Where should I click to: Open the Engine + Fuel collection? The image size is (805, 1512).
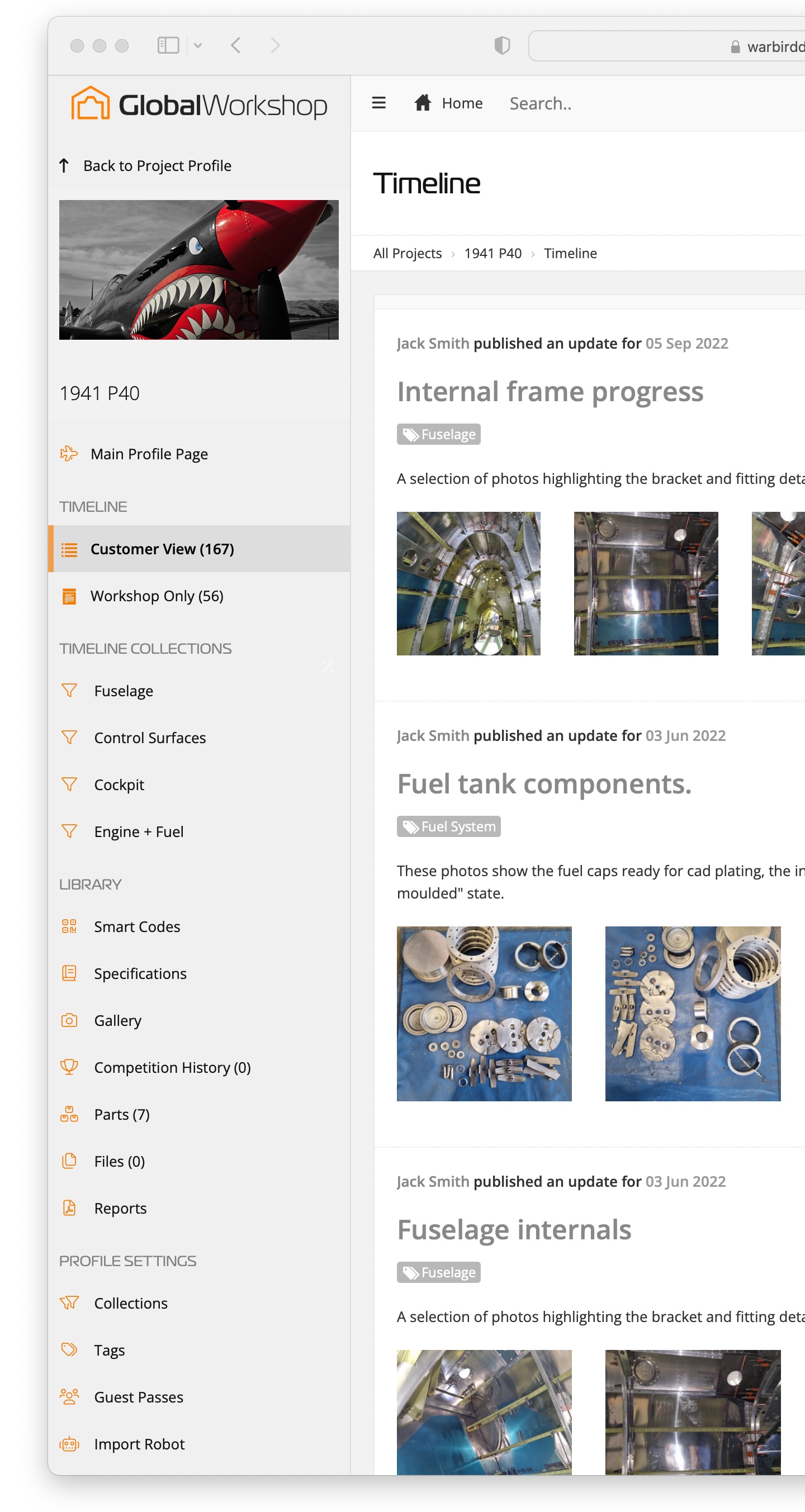pos(139,832)
